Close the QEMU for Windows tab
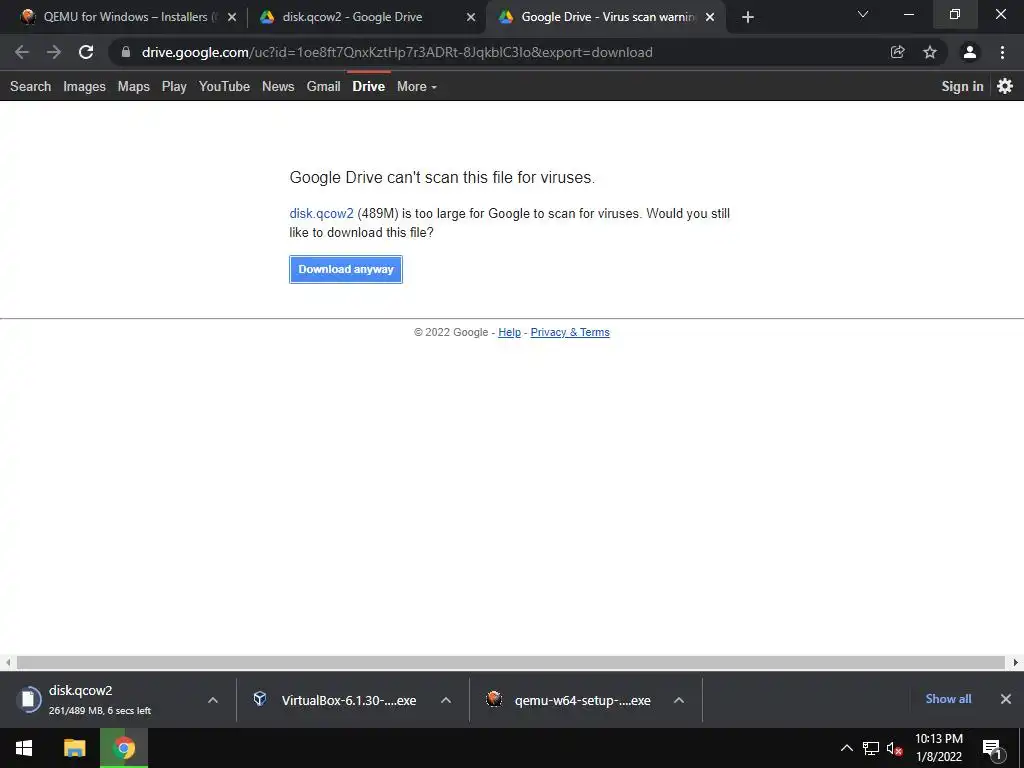 tap(232, 18)
